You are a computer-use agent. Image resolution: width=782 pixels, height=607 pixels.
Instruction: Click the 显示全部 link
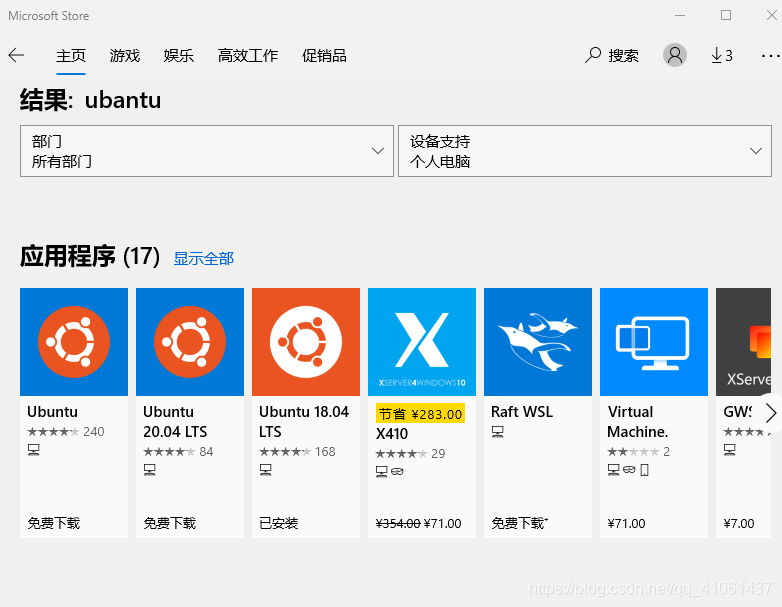203,258
